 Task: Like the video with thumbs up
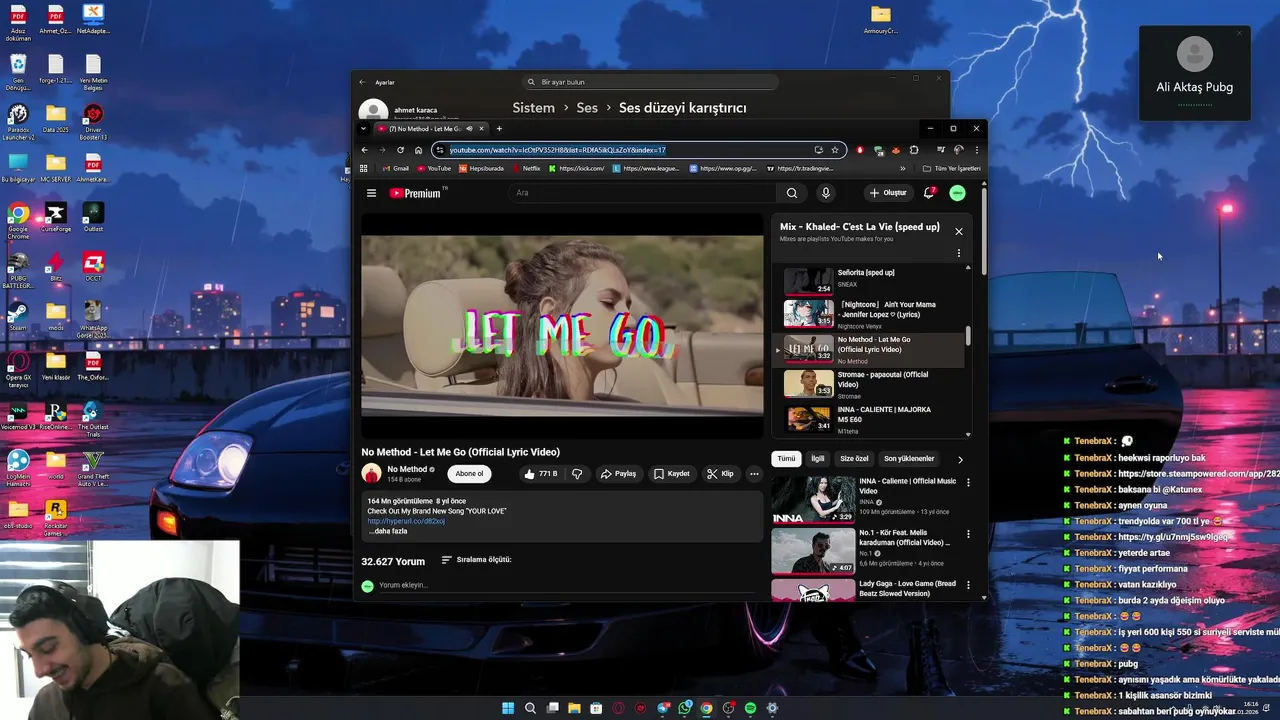coord(541,474)
